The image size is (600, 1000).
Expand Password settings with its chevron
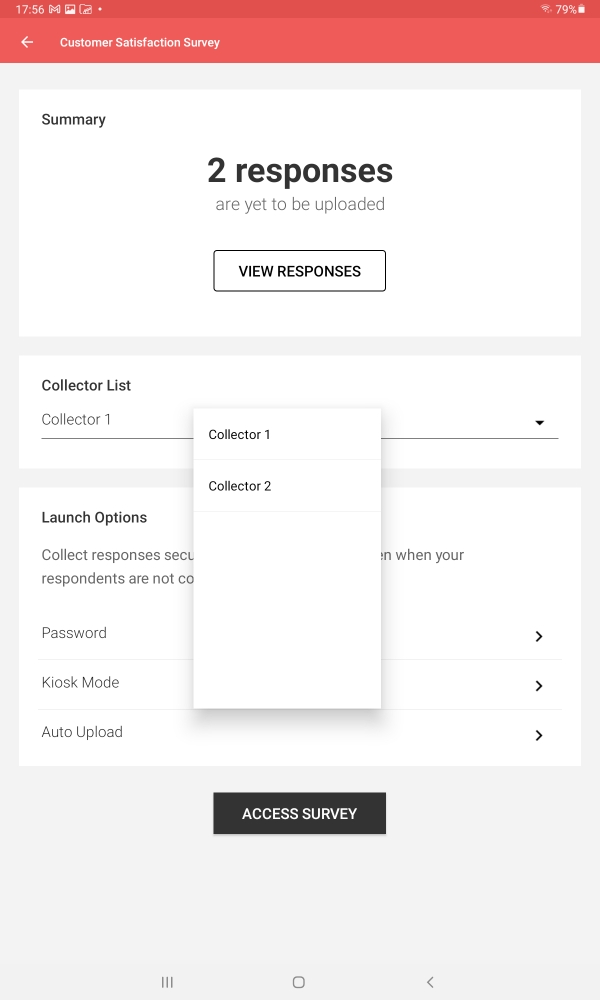(538, 636)
